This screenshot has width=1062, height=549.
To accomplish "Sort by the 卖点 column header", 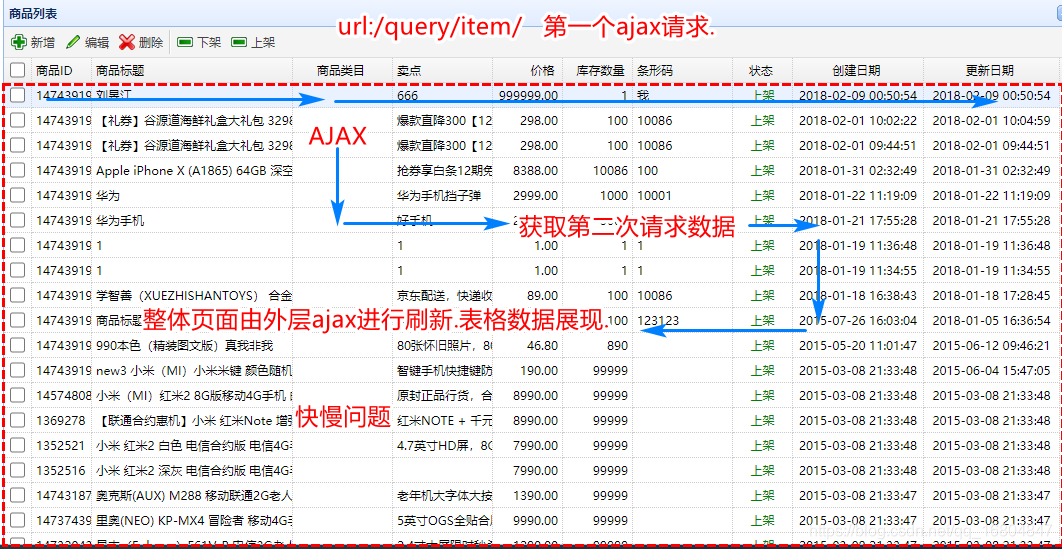I will 408,70.
